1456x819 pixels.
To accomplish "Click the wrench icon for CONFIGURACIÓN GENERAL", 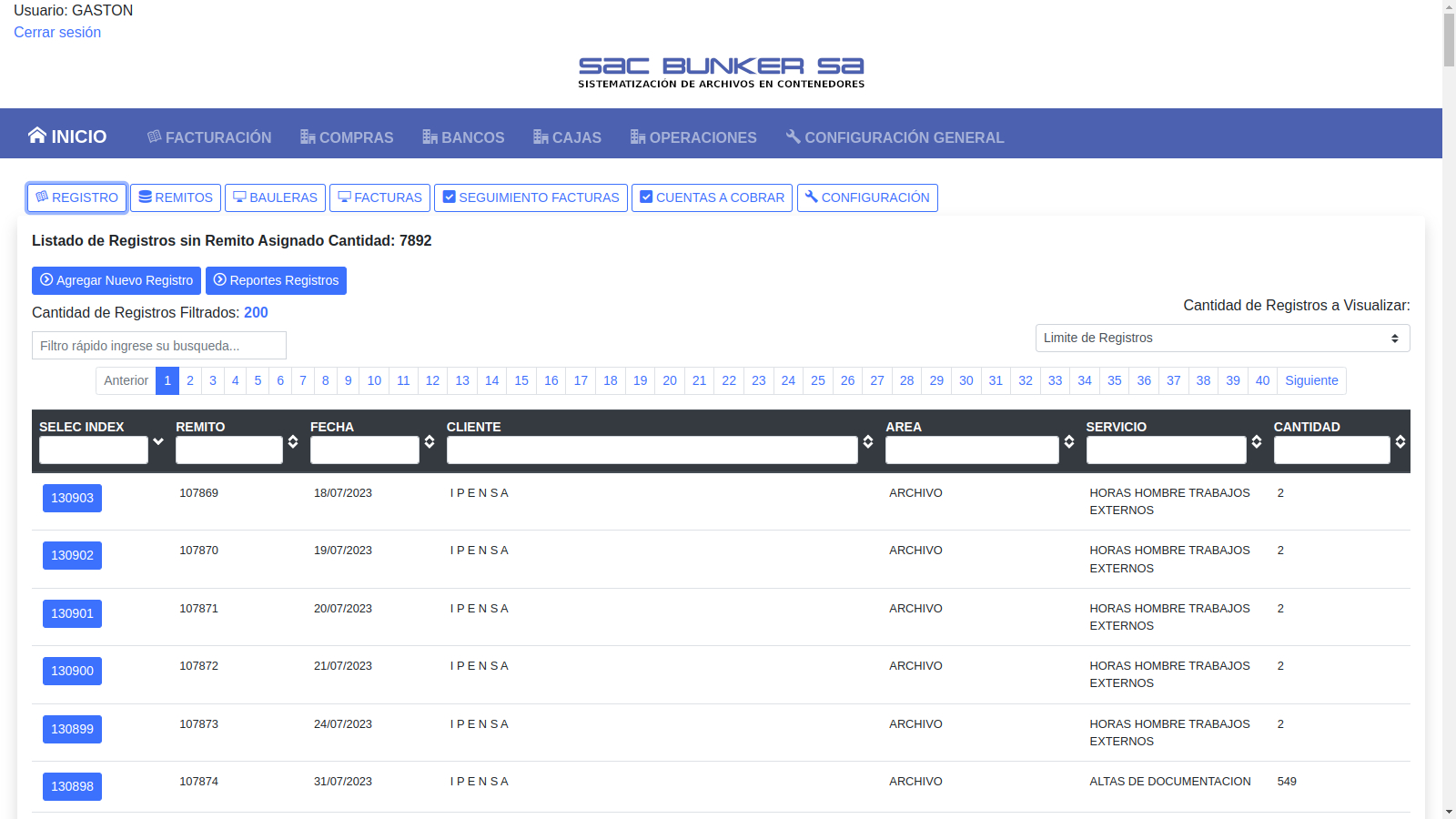I will [x=794, y=136].
